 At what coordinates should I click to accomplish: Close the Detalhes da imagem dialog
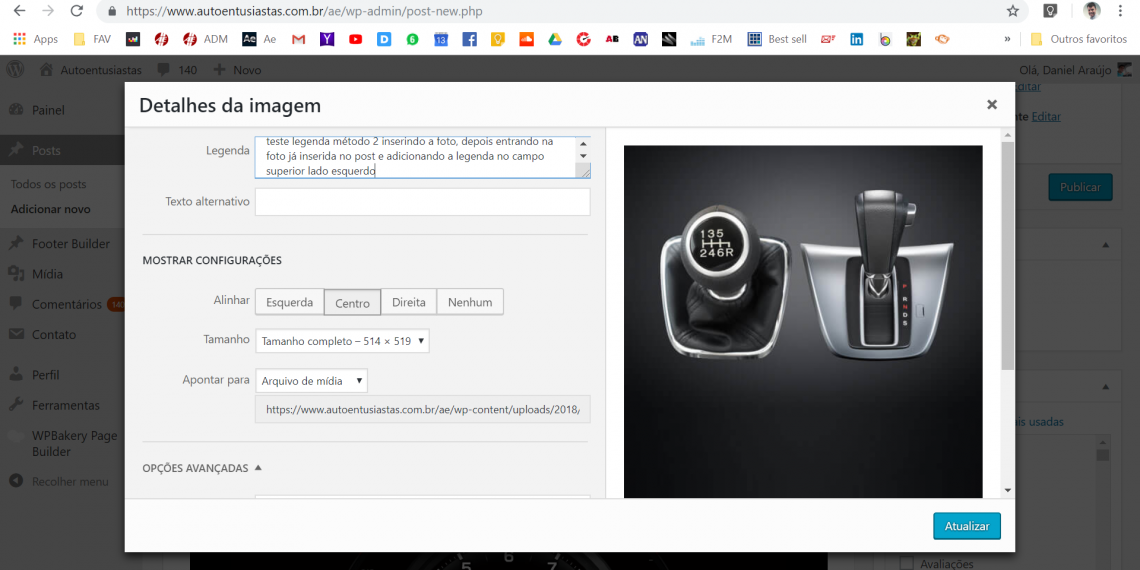click(991, 105)
